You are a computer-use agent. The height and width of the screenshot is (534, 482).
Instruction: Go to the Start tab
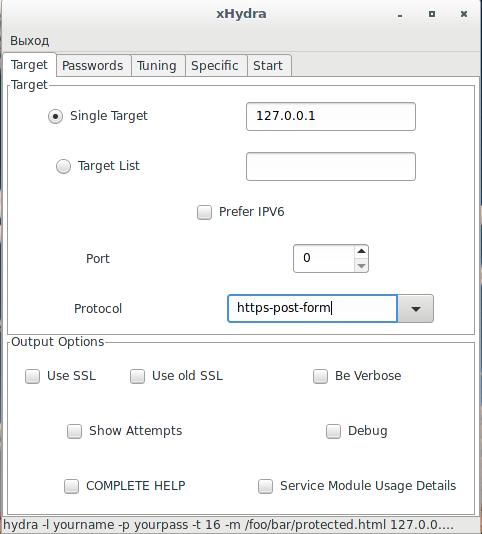pyautogui.click(x=268, y=65)
